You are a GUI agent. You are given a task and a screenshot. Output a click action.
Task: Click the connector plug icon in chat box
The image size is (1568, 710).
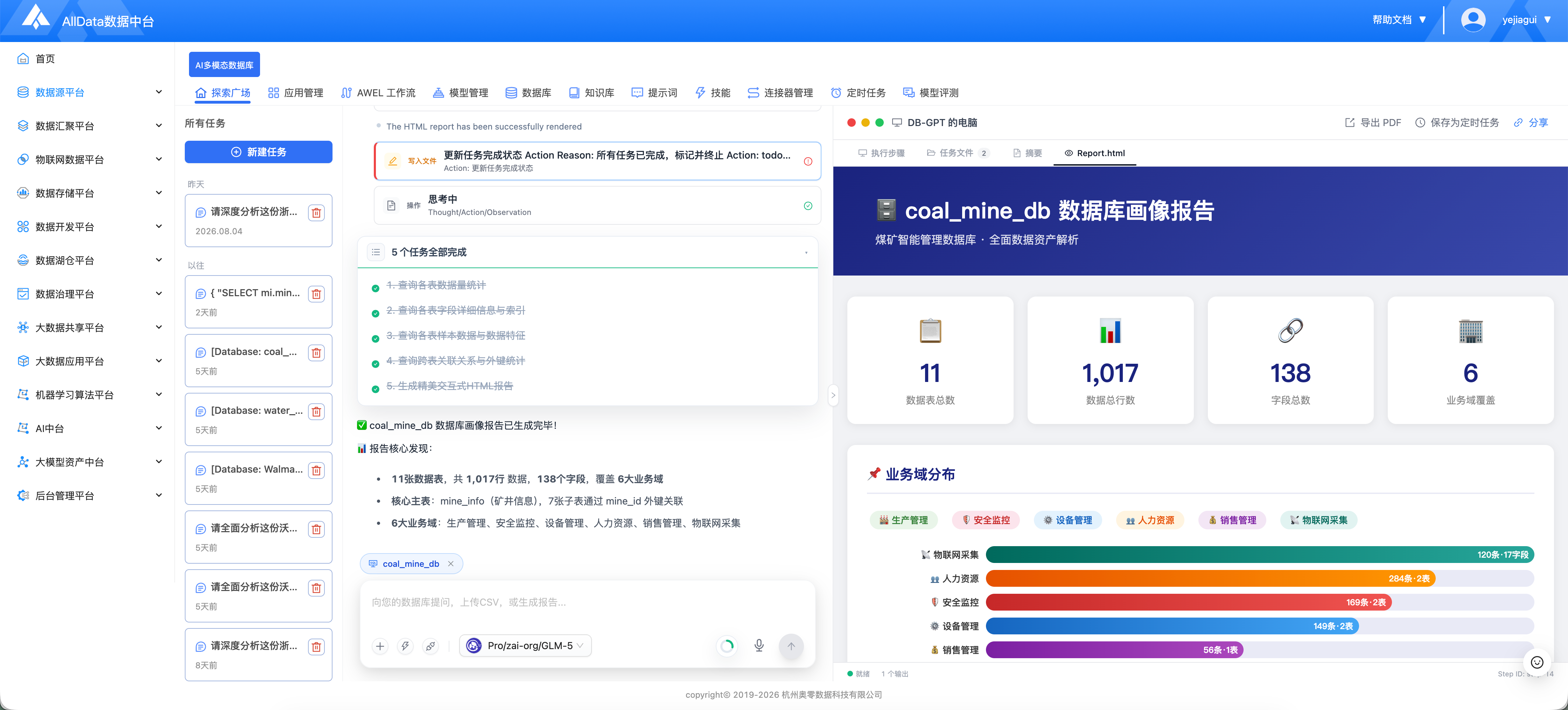coord(430,646)
